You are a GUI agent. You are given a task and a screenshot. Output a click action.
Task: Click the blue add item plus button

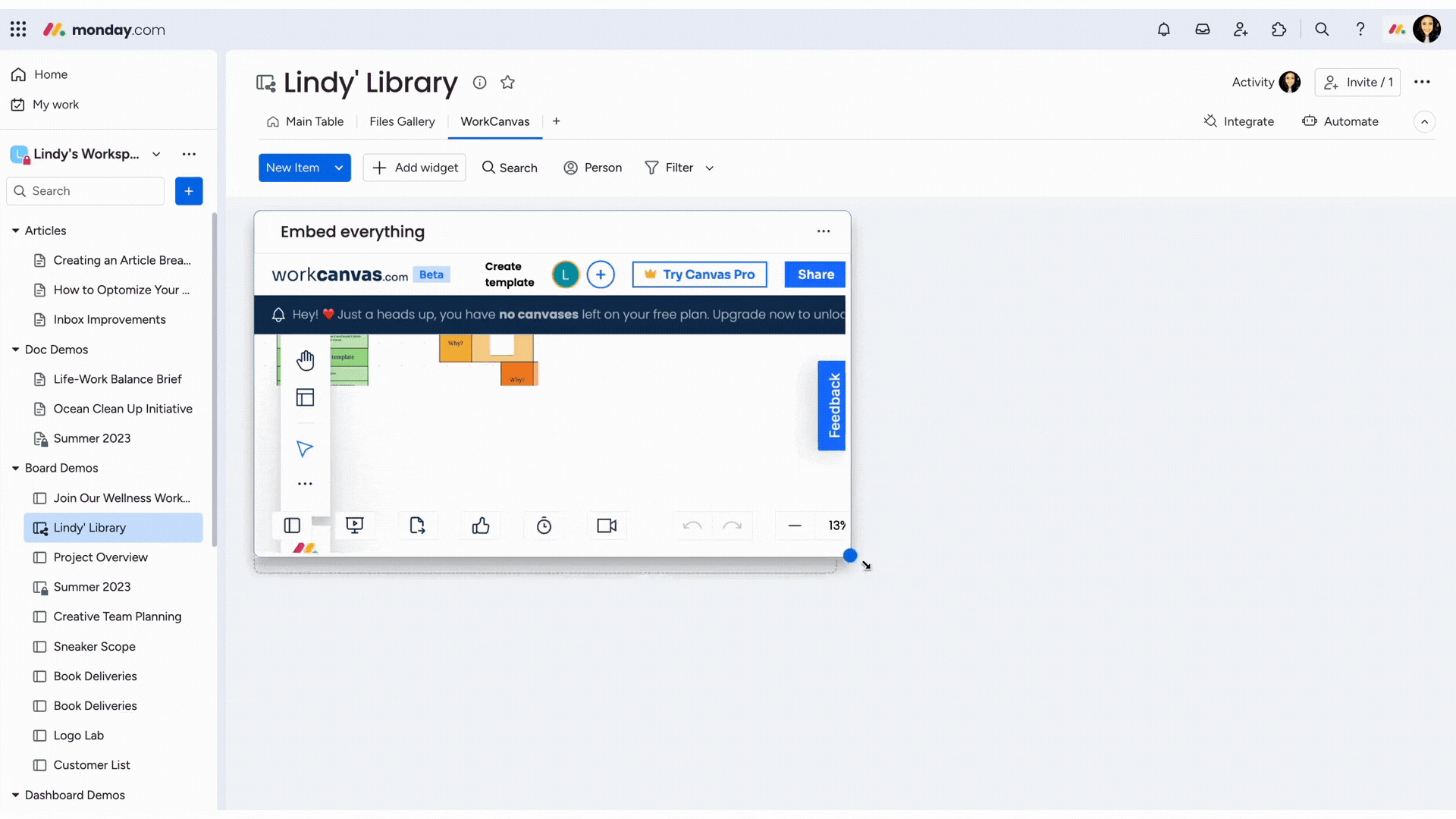click(189, 191)
